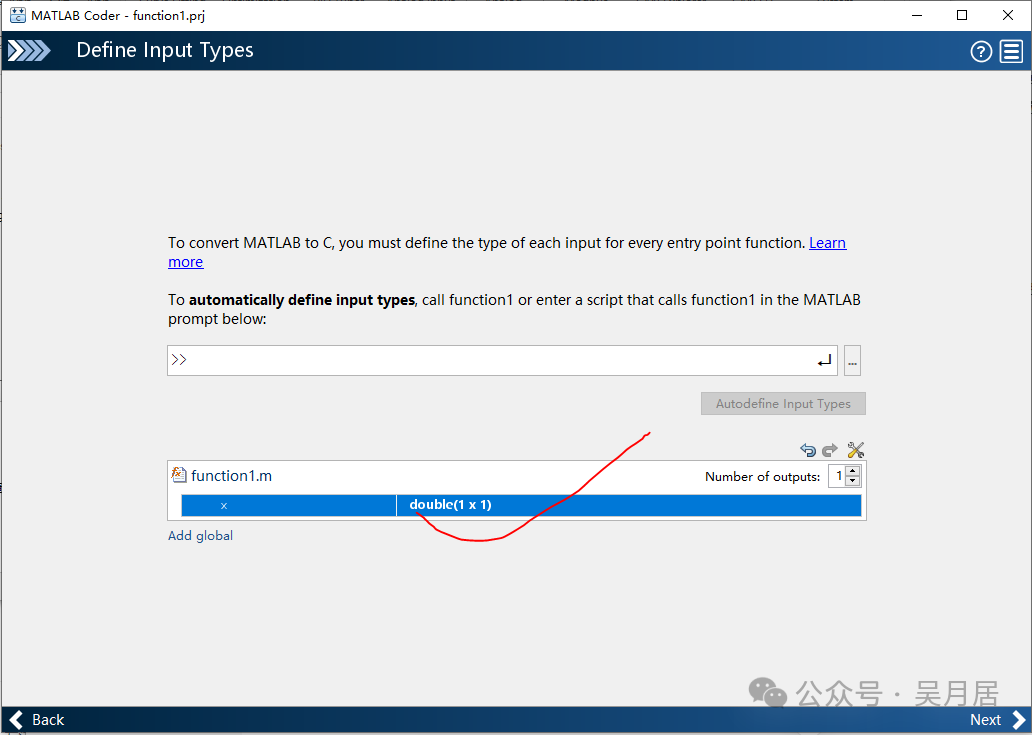This screenshot has height=735, width=1032.
Task: Click the ellipsis browse button
Action: pyautogui.click(x=852, y=361)
